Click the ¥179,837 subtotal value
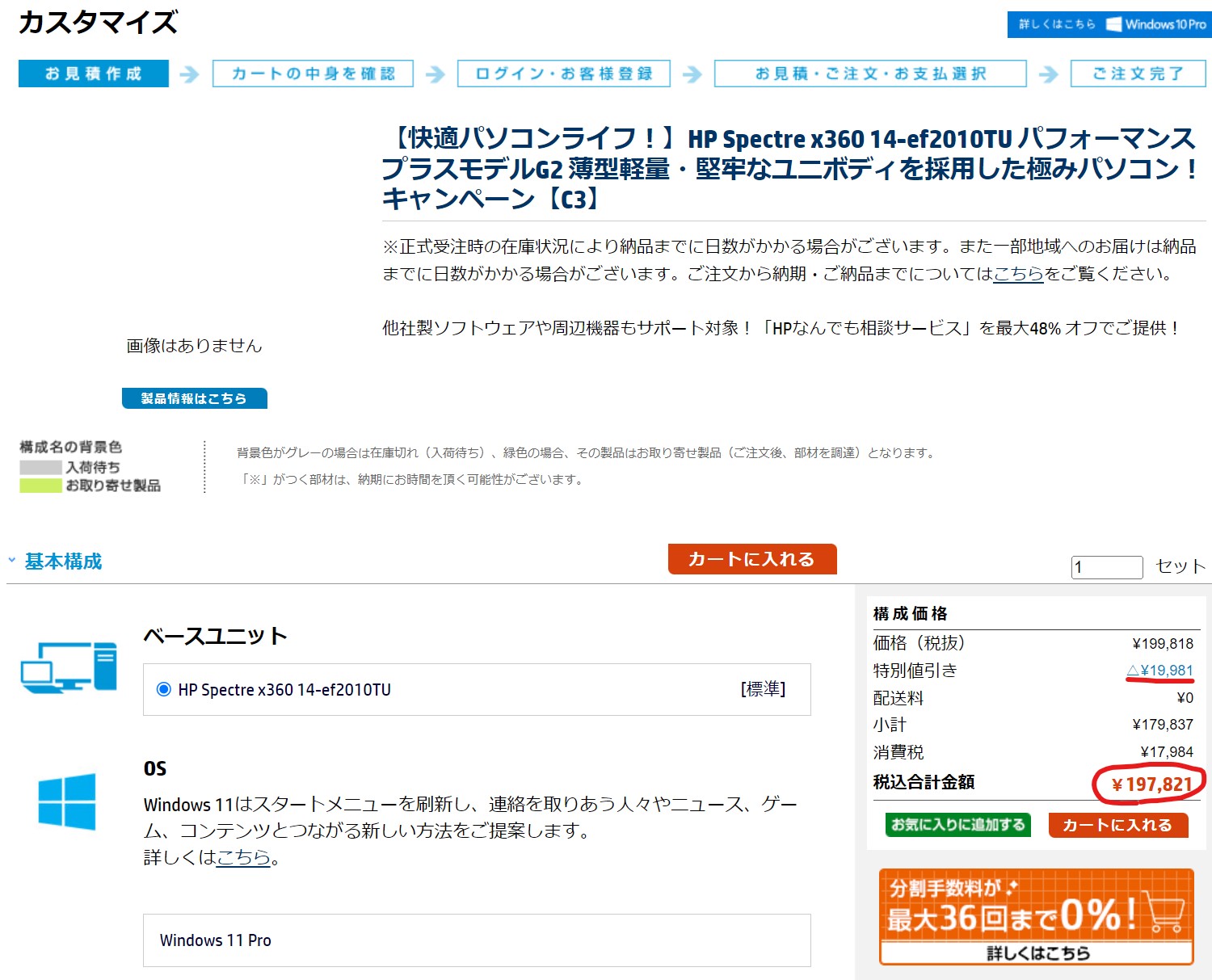 click(x=1163, y=725)
